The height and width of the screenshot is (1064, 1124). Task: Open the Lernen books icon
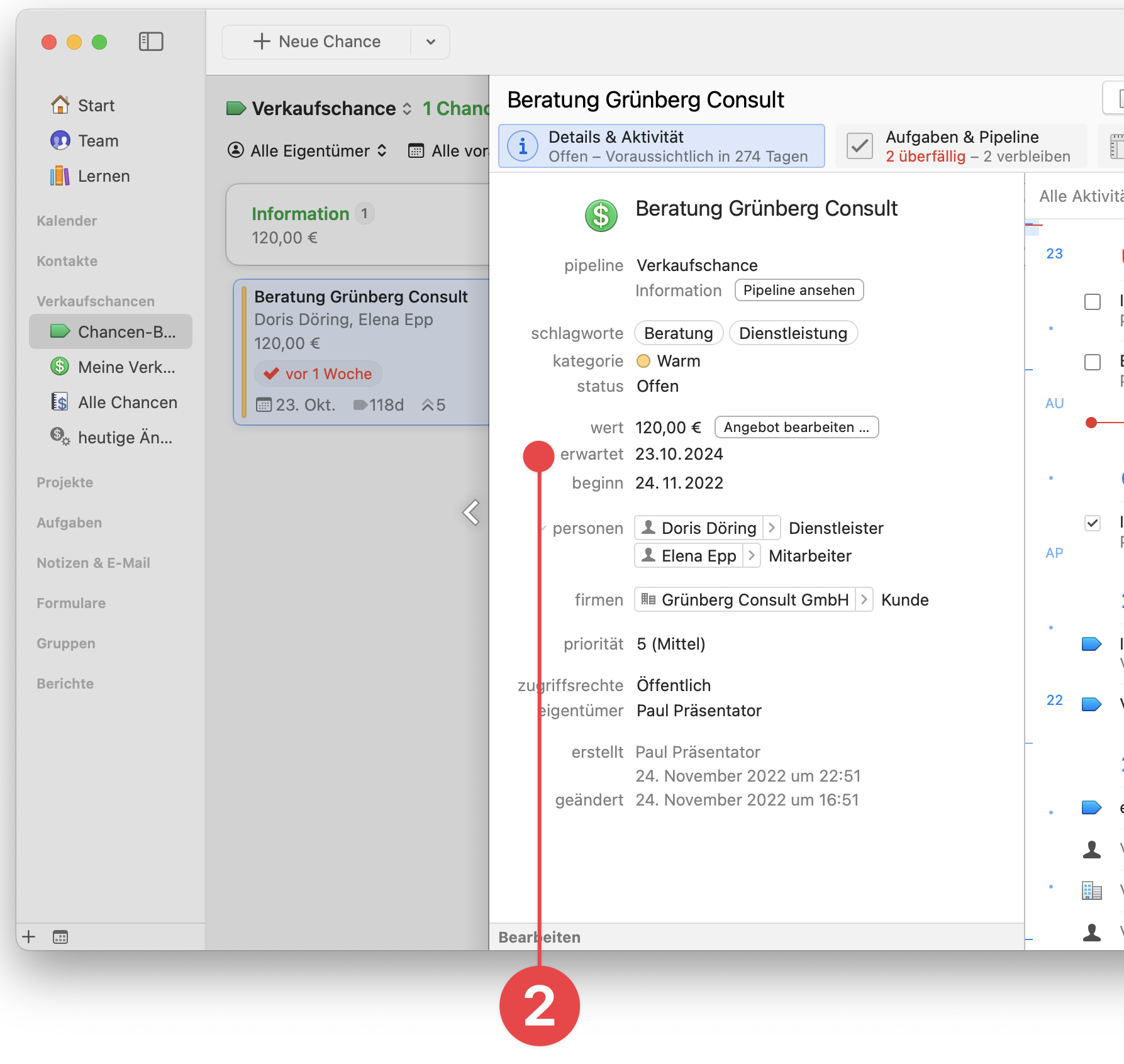60,176
